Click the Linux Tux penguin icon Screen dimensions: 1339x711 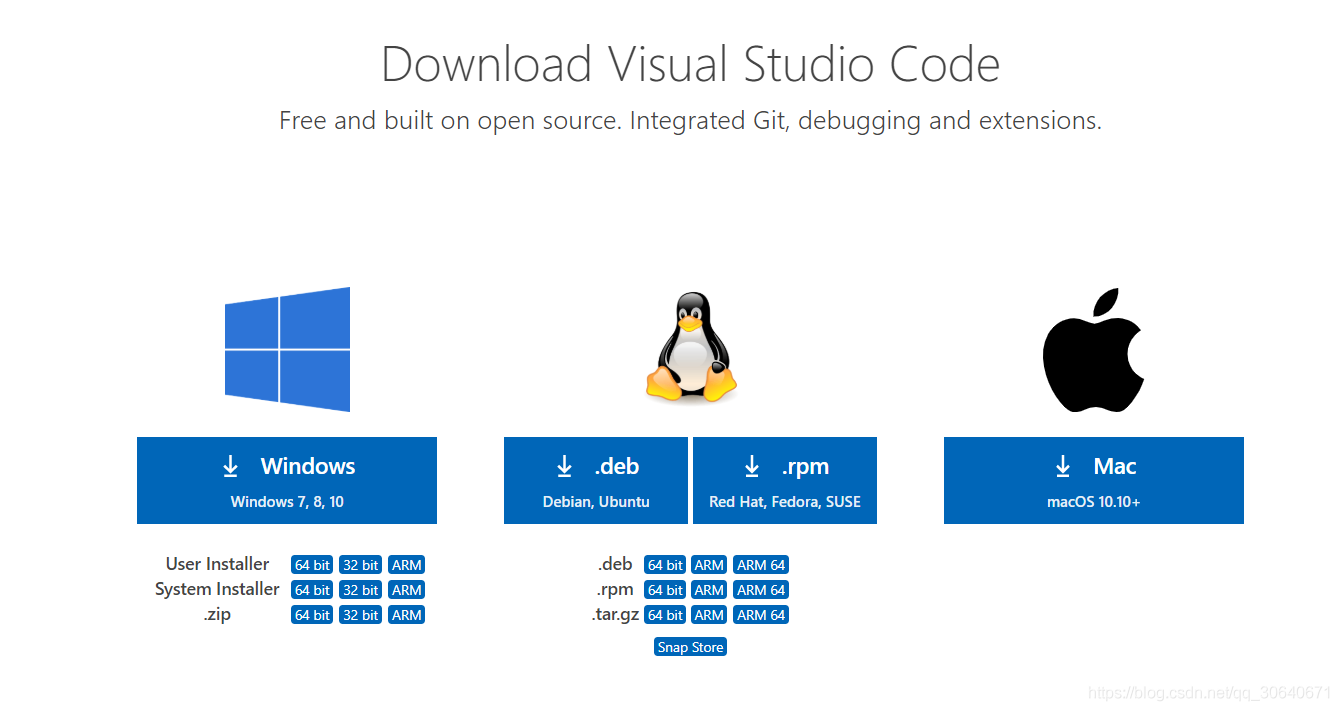click(691, 348)
